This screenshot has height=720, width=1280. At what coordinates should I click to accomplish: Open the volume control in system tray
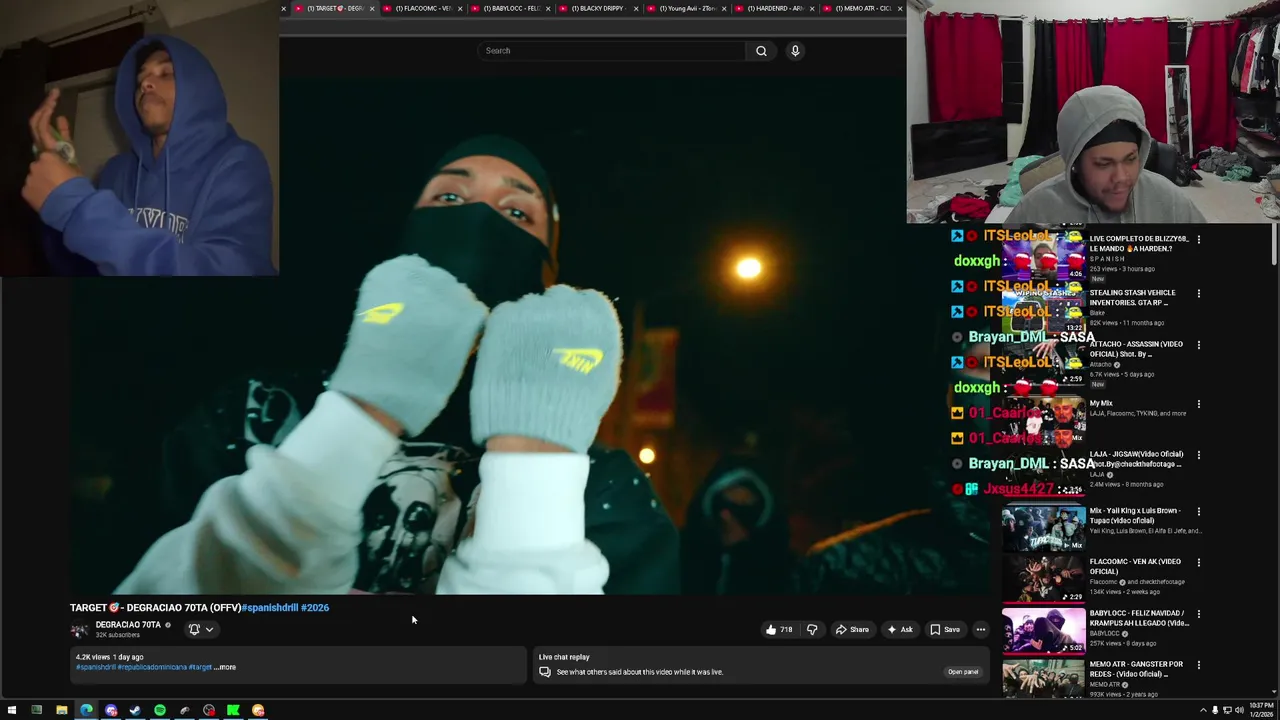click(1239, 710)
